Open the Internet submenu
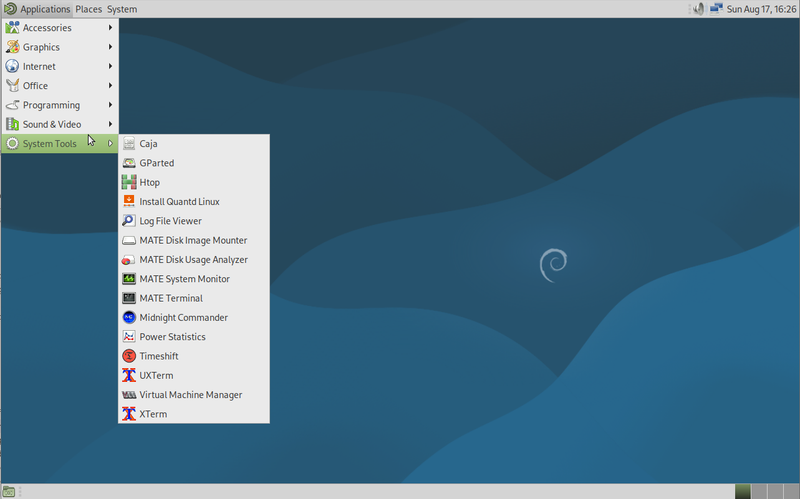This screenshot has height=499, width=800. (60, 67)
